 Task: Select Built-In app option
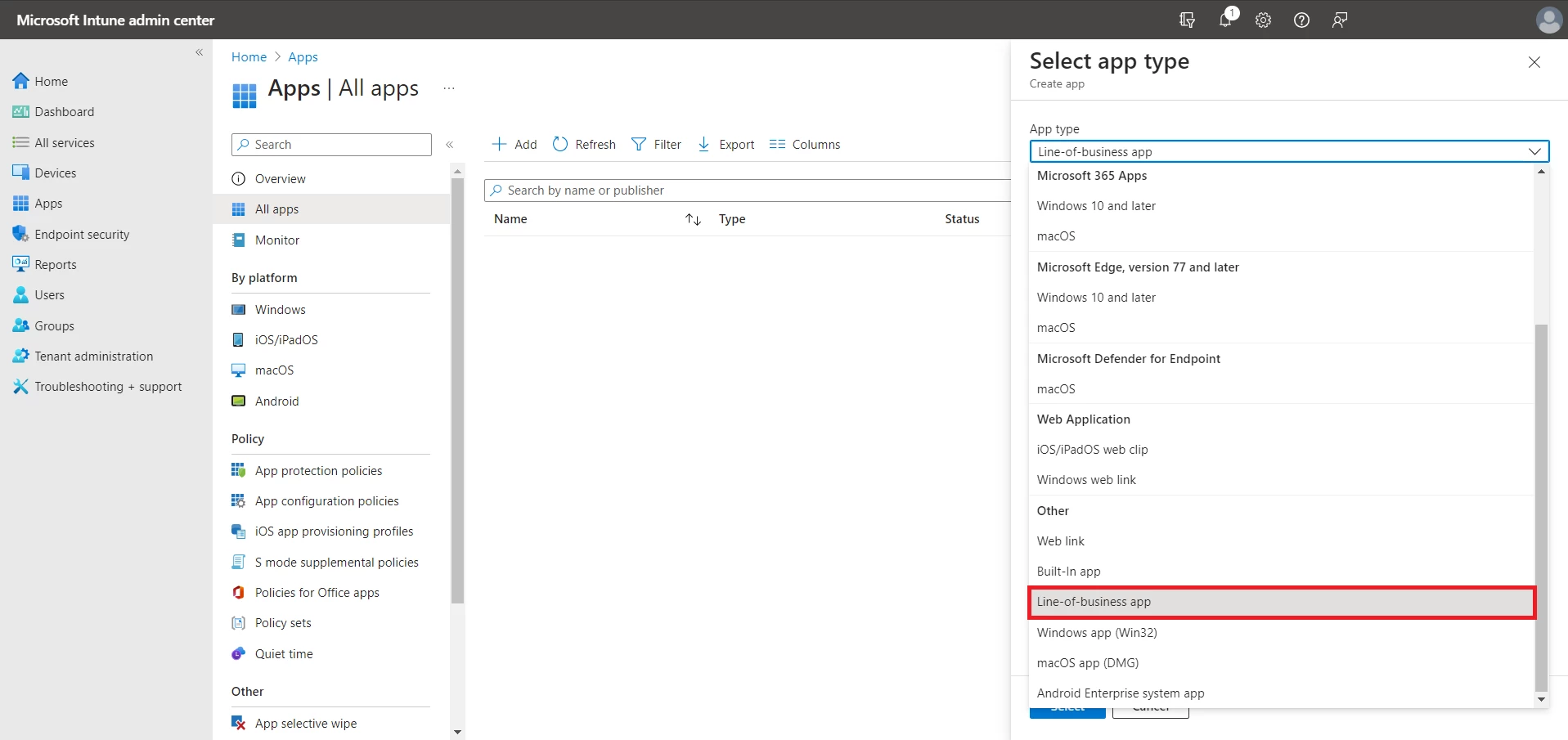[1282, 572]
